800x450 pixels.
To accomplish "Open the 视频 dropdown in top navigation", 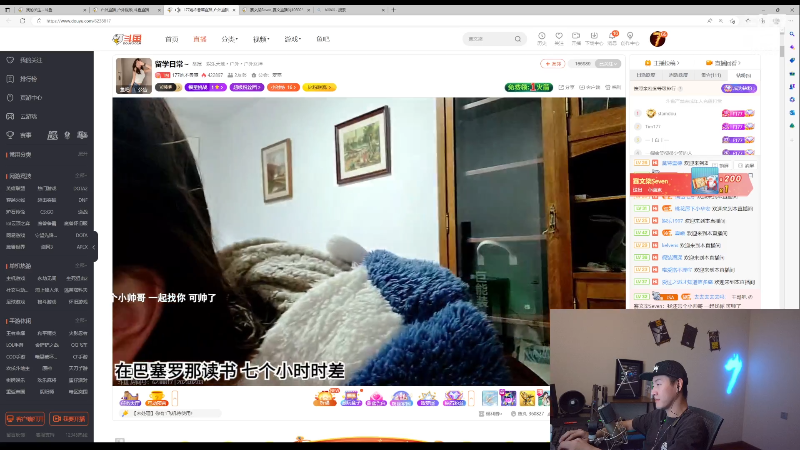I will point(261,39).
